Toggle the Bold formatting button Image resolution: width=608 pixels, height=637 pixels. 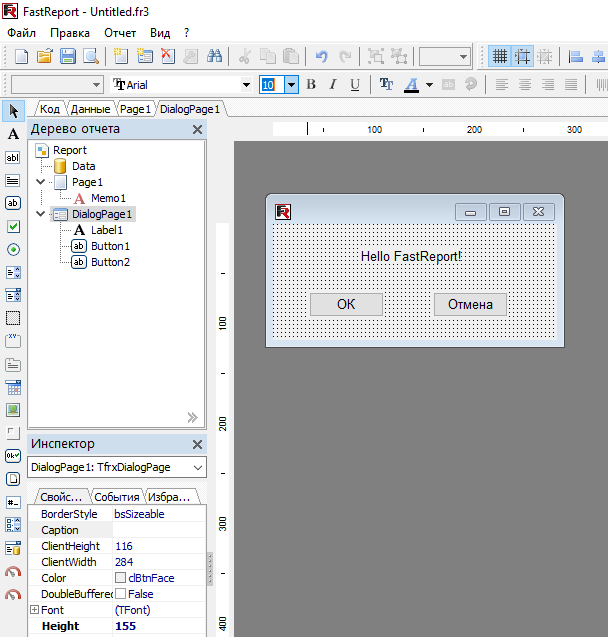point(311,85)
